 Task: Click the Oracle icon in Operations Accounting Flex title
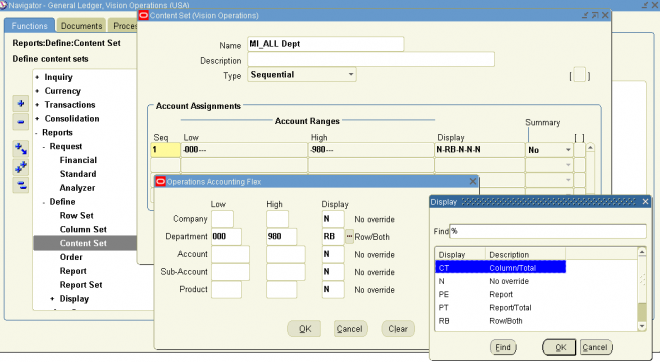pos(160,181)
